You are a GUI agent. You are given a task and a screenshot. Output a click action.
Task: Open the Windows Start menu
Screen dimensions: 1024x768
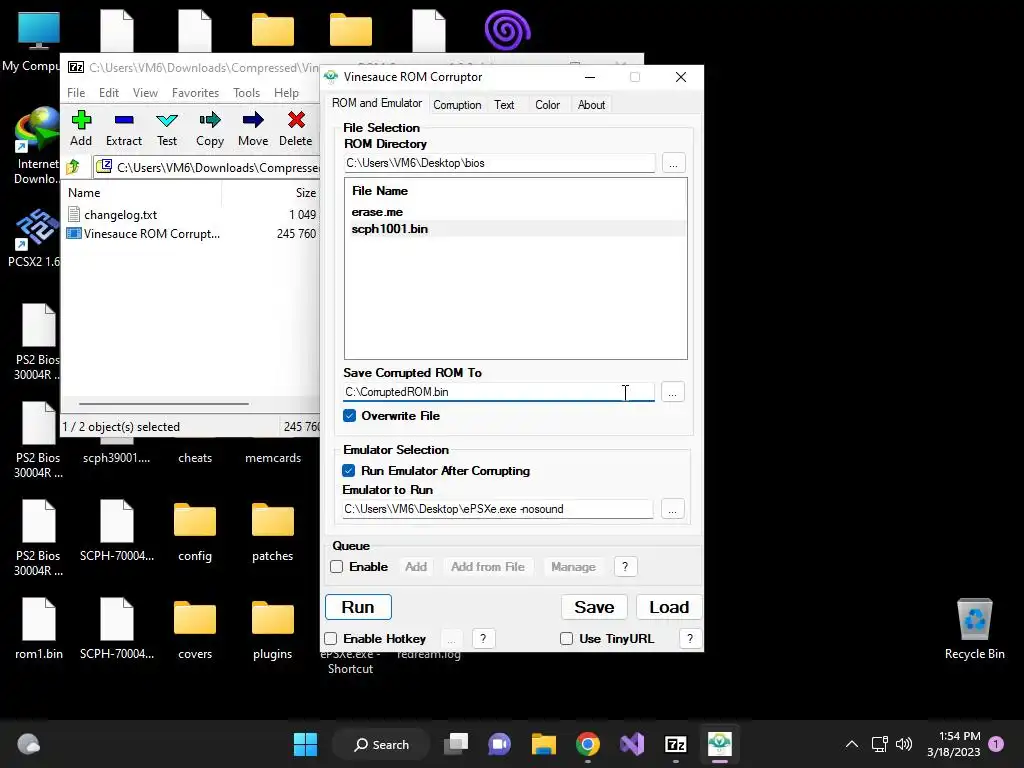(x=305, y=744)
